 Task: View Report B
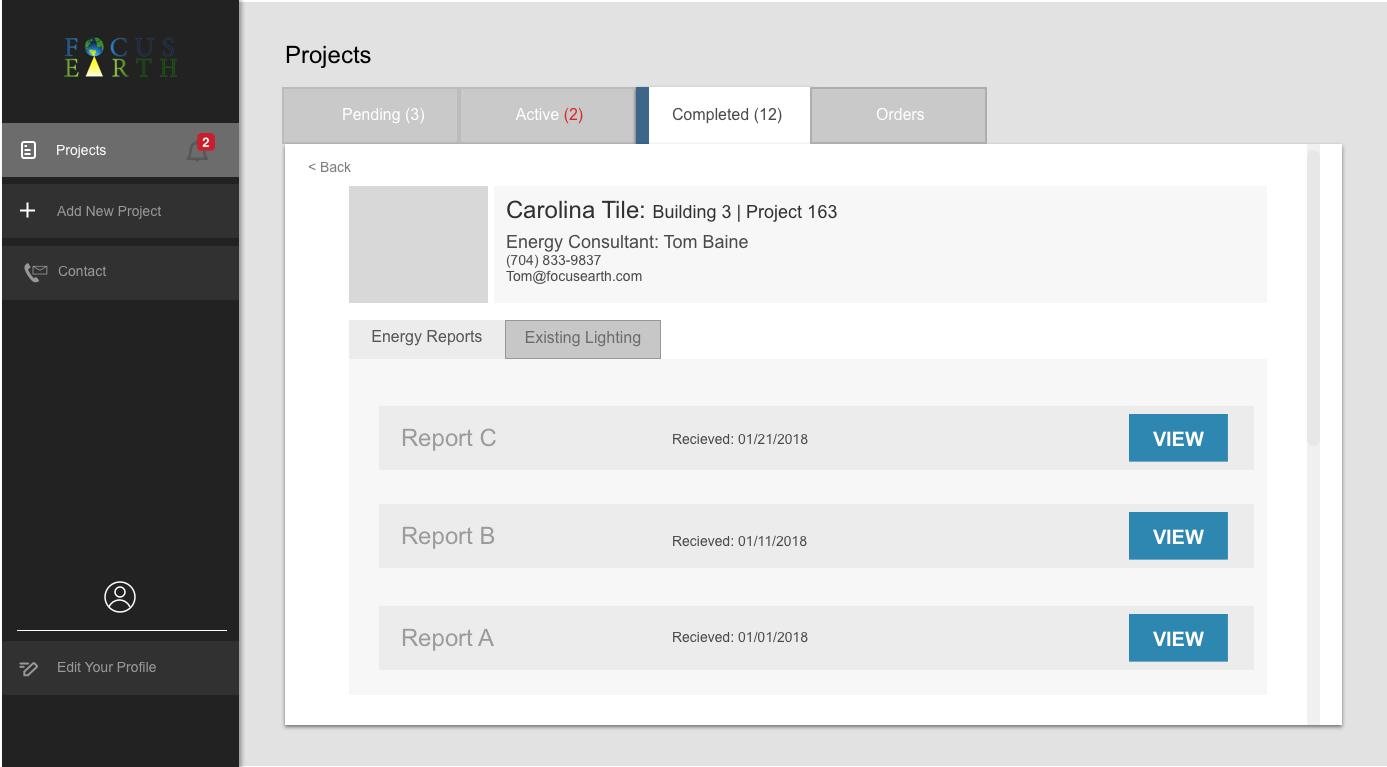(1178, 536)
